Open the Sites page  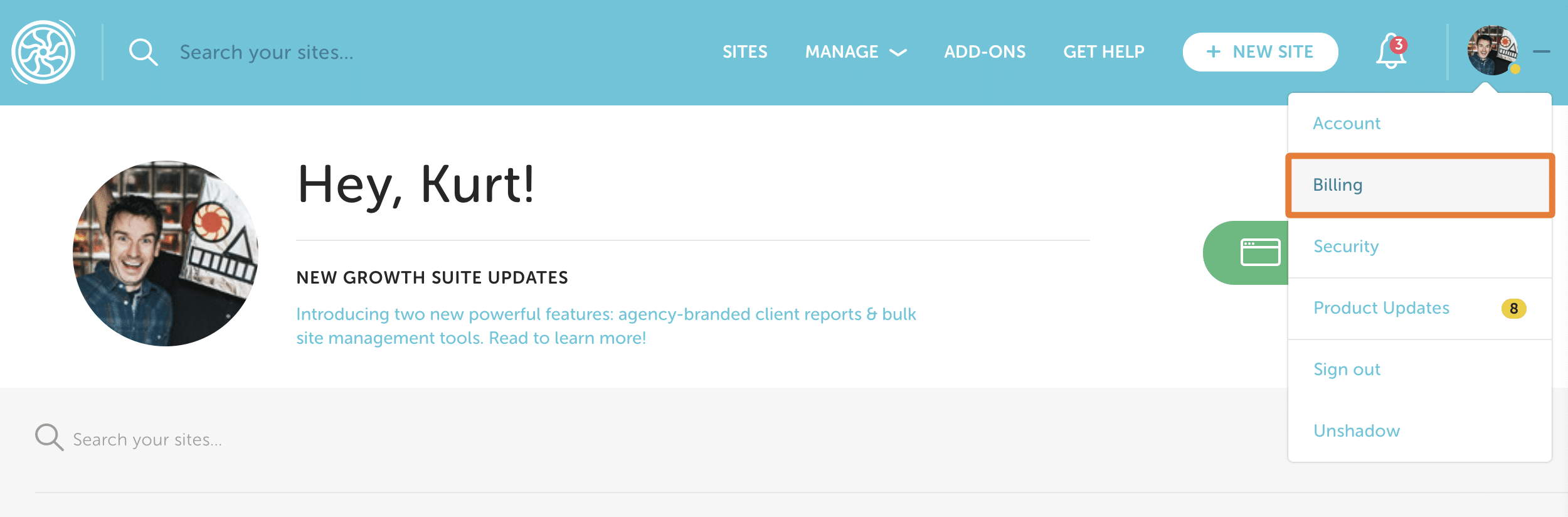[744, 52]
